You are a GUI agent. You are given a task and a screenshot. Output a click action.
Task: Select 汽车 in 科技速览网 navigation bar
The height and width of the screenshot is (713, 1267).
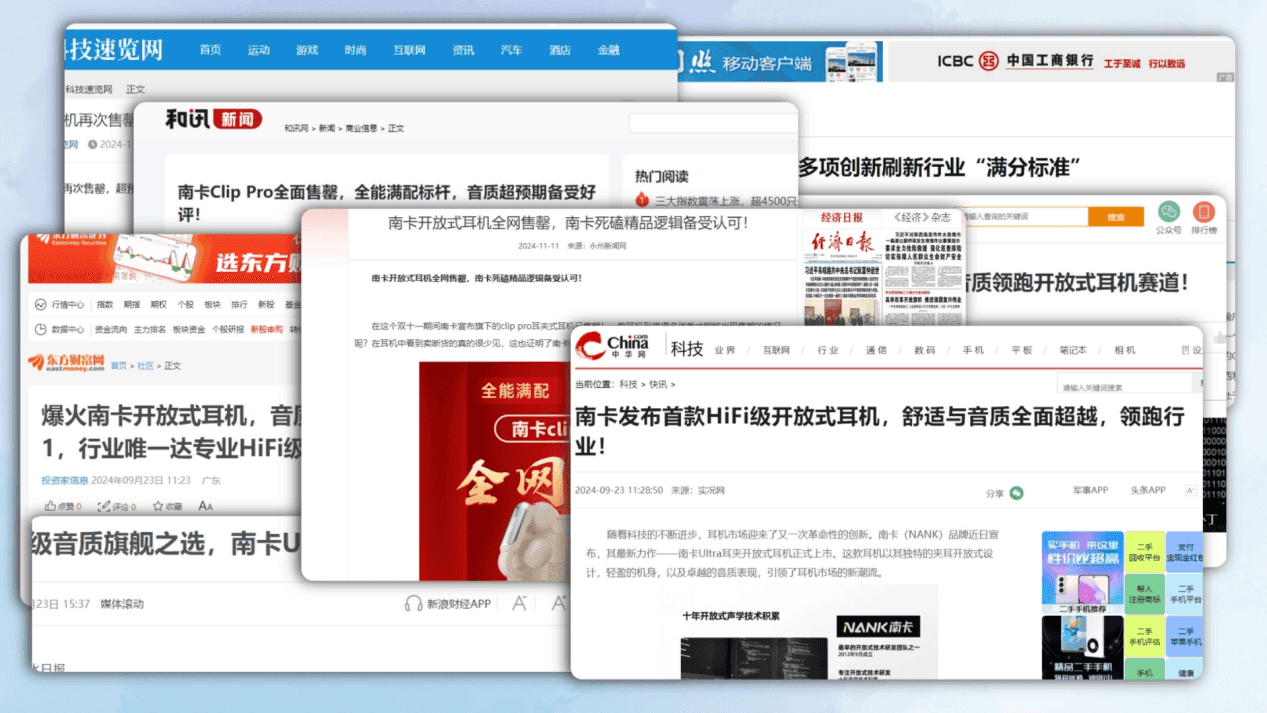[511, 50]
